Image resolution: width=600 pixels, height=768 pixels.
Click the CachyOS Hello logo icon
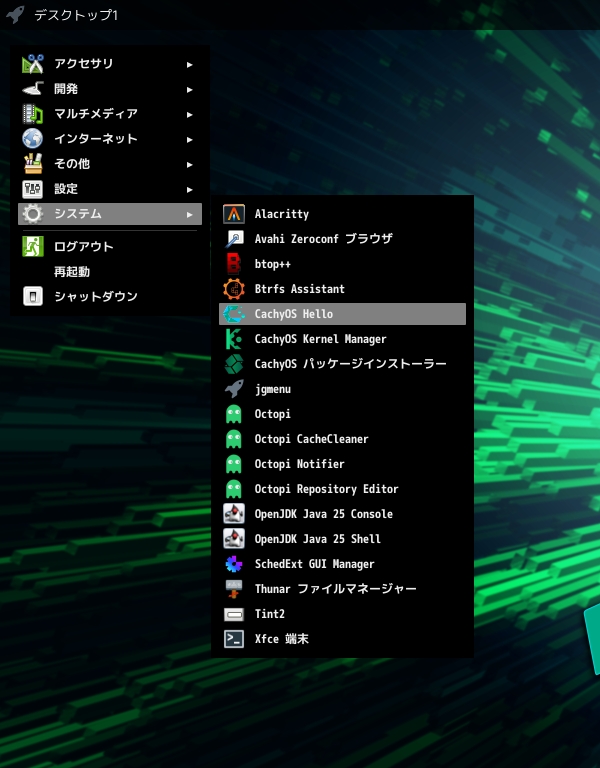(x=234, y=314)
